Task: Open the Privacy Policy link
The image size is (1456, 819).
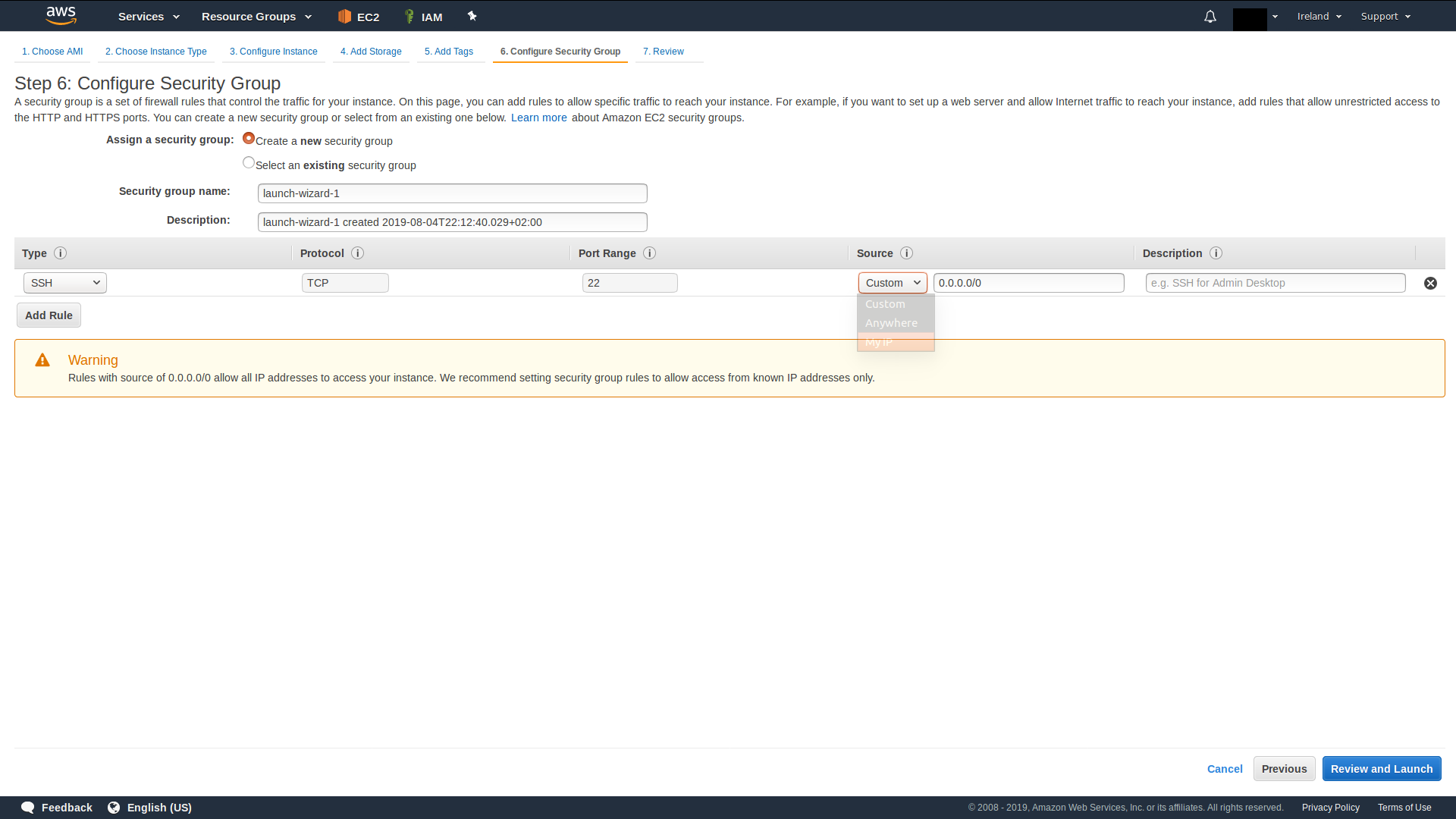Action: click(1331, 808)
